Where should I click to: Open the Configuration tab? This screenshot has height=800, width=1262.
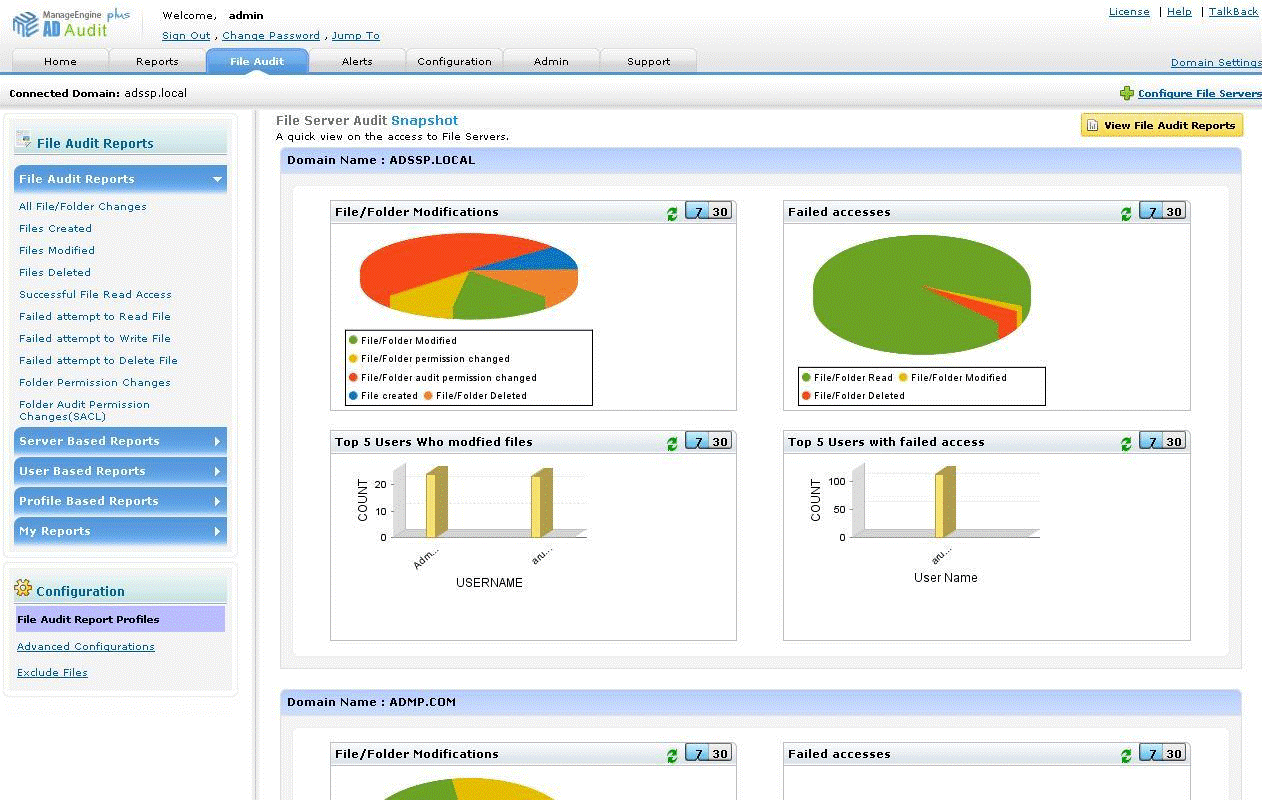pos(454,61)
